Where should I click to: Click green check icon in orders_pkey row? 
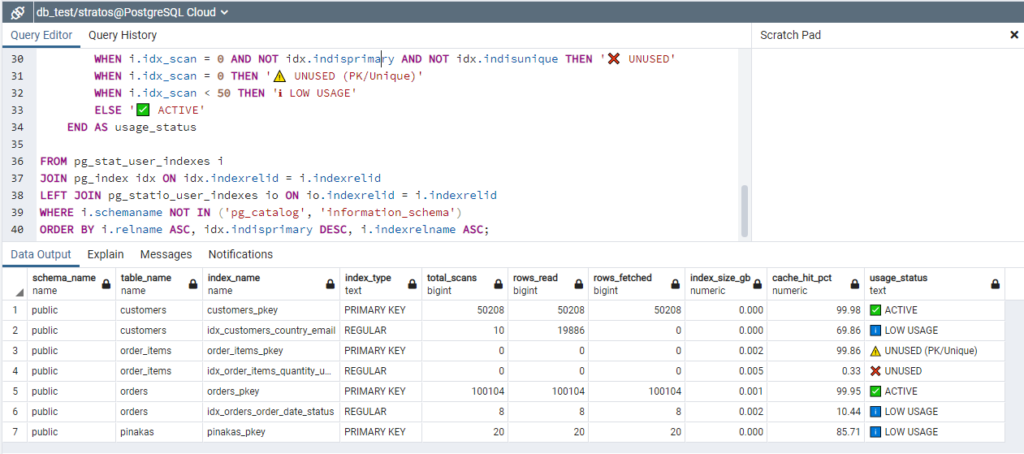876,391
